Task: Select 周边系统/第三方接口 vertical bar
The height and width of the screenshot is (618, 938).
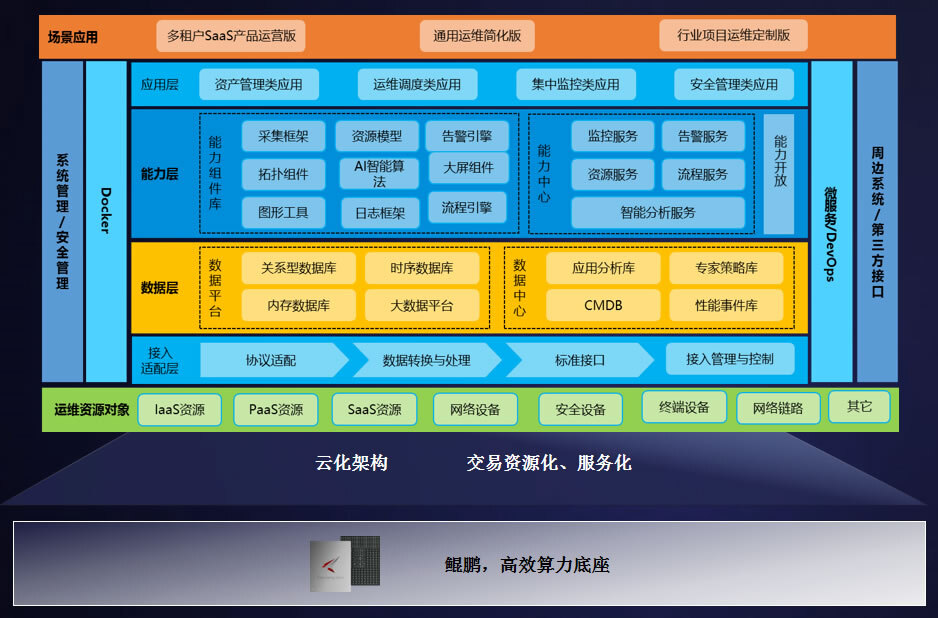Action: point(878,221)
